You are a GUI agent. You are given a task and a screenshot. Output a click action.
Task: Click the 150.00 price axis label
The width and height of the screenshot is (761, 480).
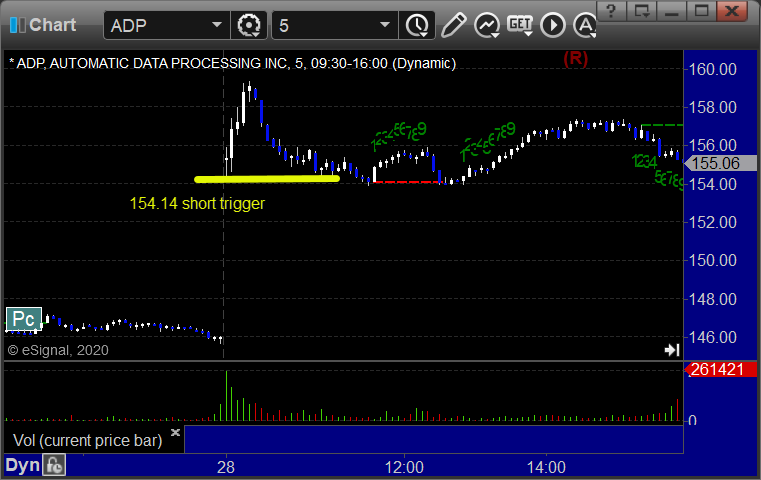(x=712, y=261)
